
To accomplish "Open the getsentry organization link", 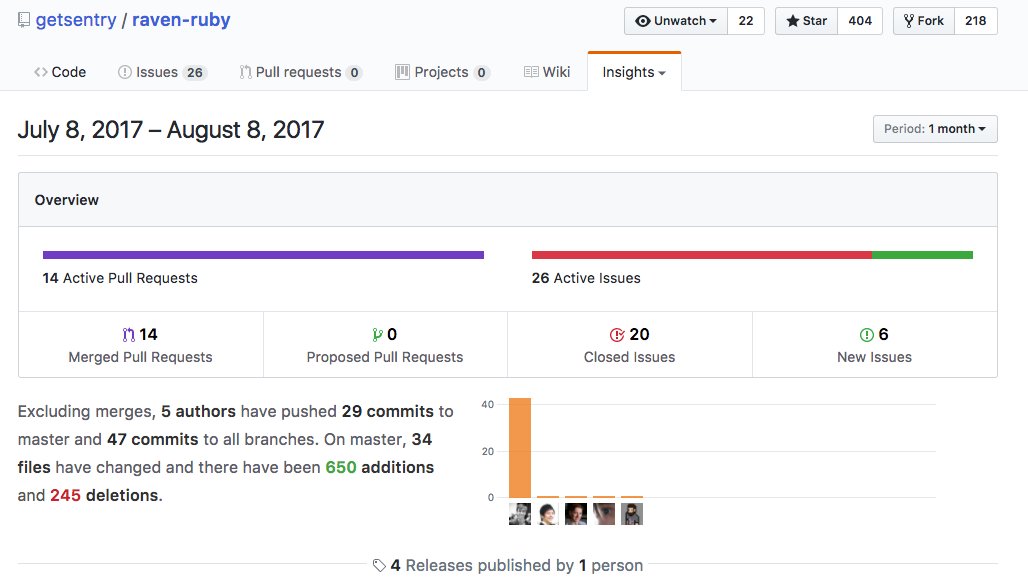I will tap(75, 20).
